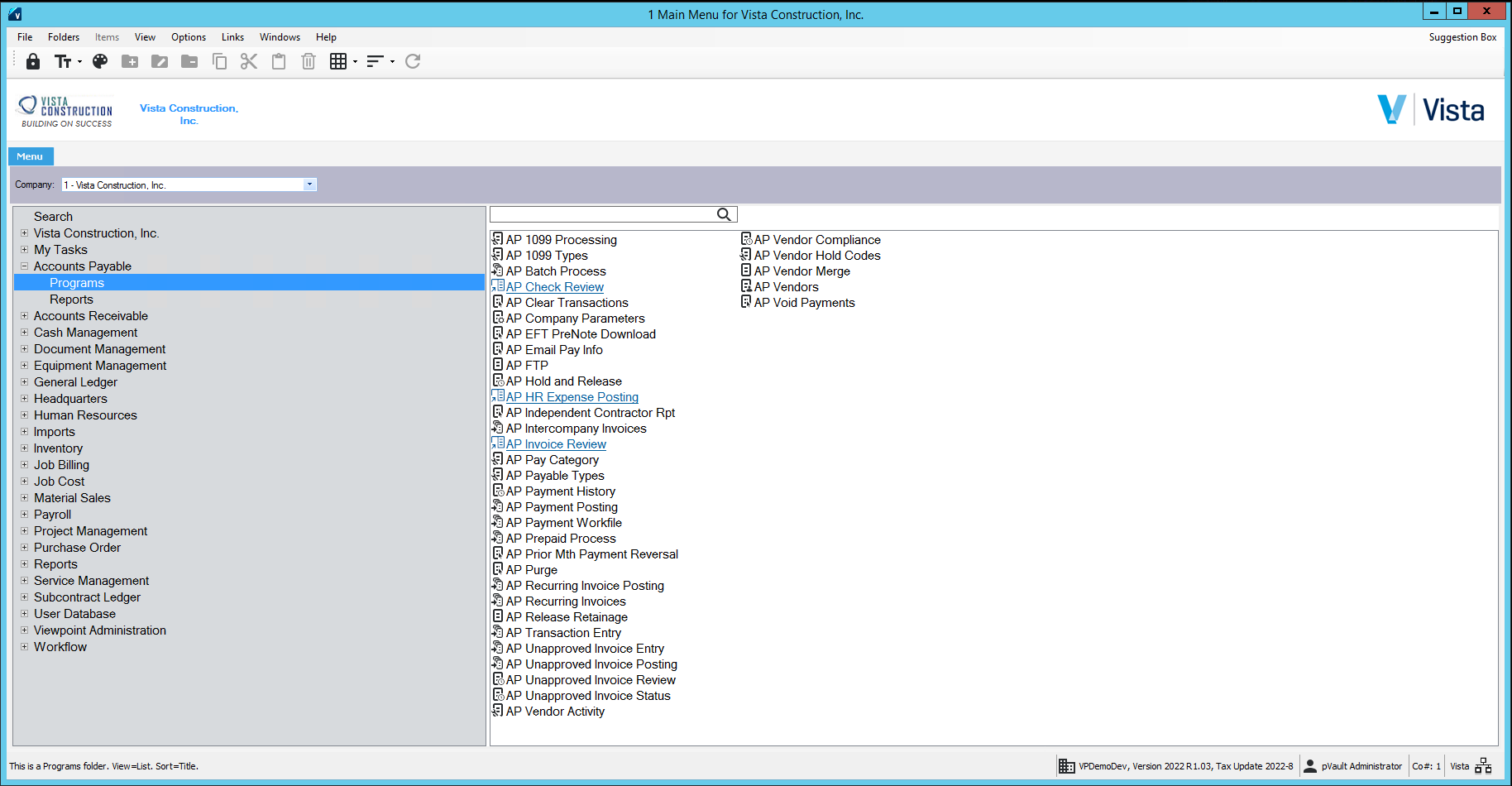Click the lock icon in the toolbar
Screen dimensions: 1512x786
click(33, 61)
